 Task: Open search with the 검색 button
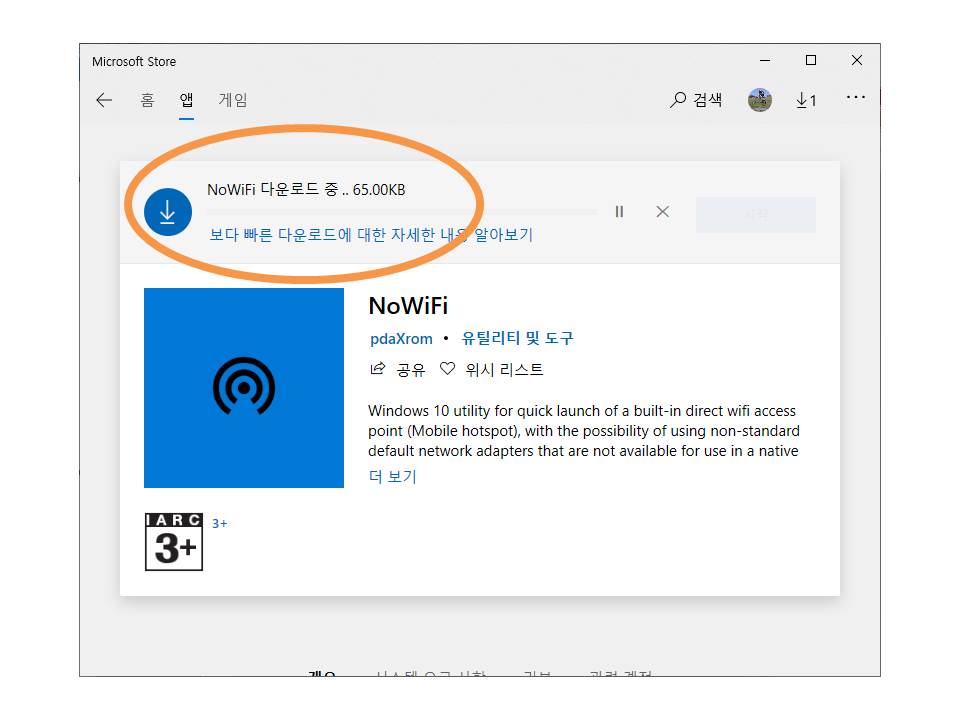[x=696, y=100]
